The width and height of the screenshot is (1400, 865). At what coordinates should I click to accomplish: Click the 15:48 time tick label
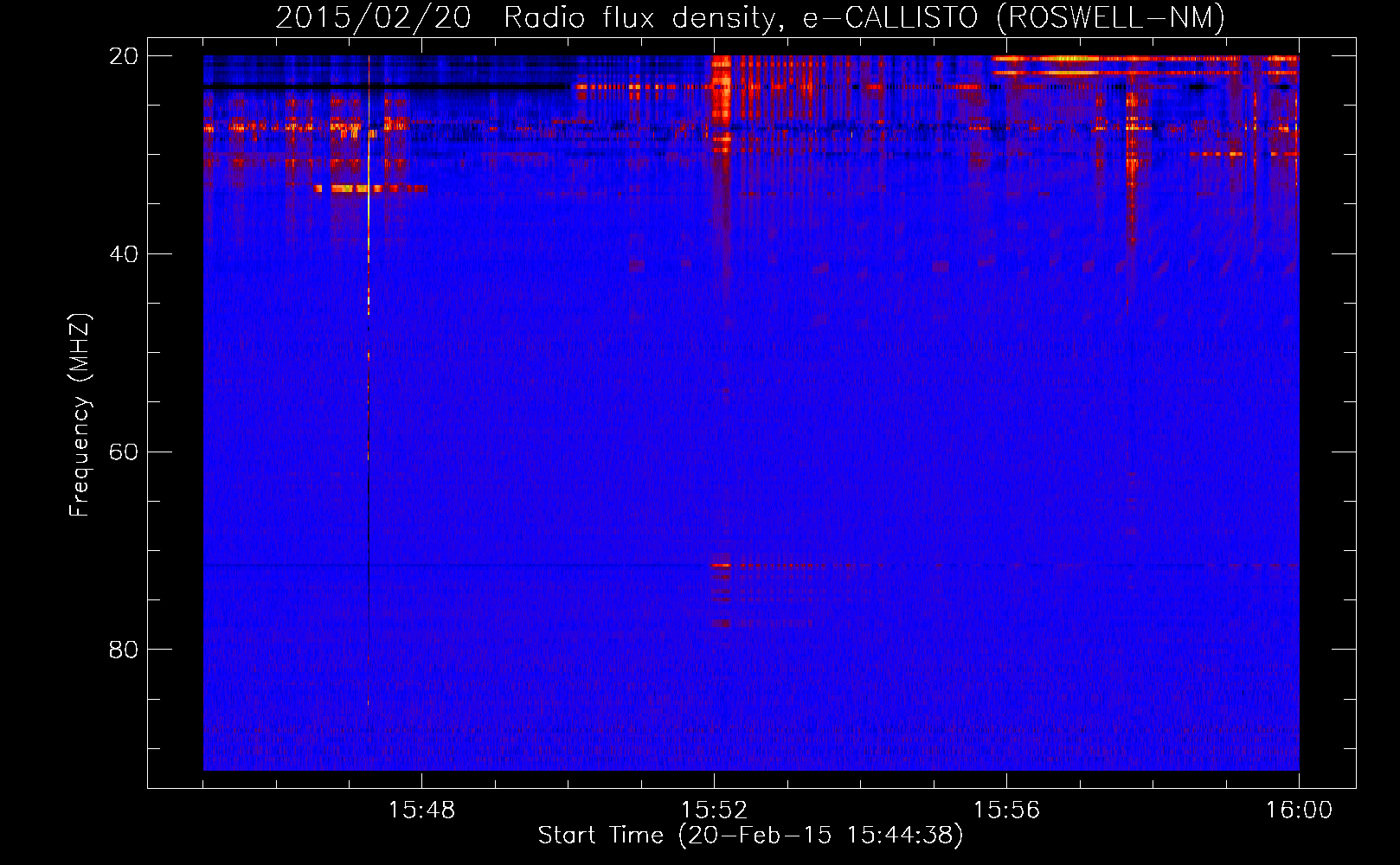tap(421, 811)
